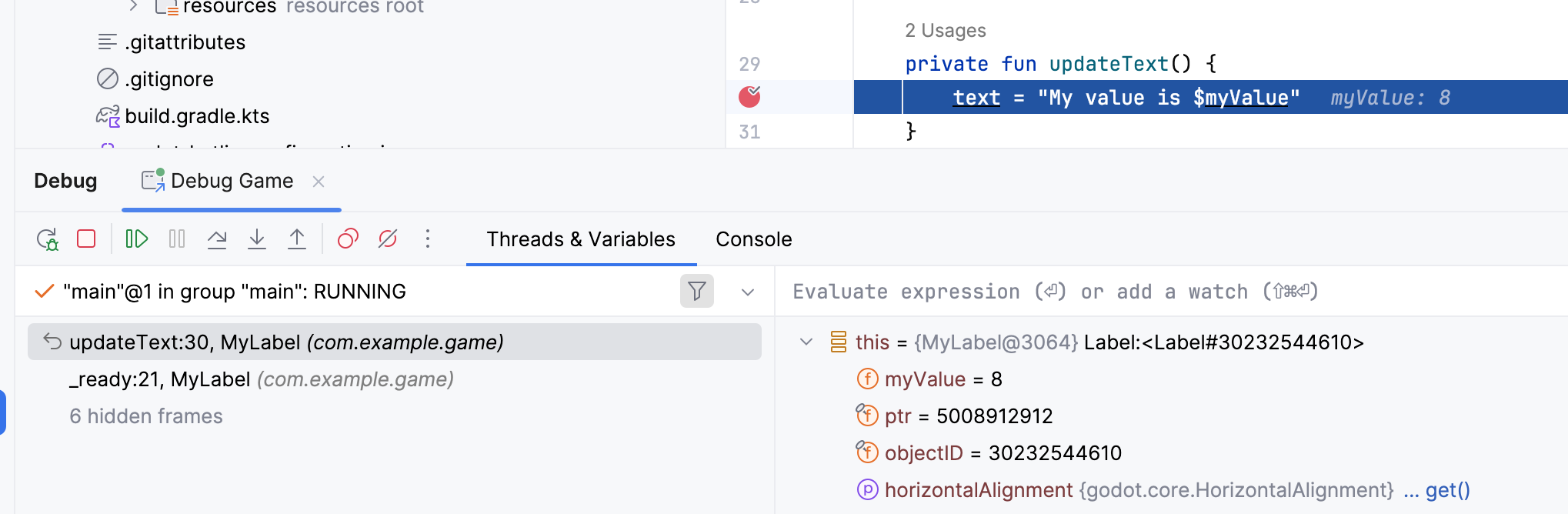Open the thread selector dropdown
This screenshot has height=514, width=1568.
point(748,292)
